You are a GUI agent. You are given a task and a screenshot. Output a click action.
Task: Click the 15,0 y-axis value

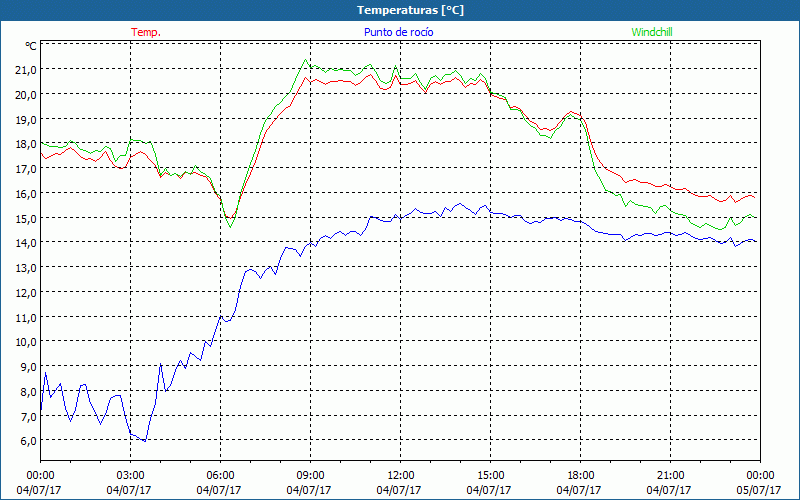[x=26, y=218]
